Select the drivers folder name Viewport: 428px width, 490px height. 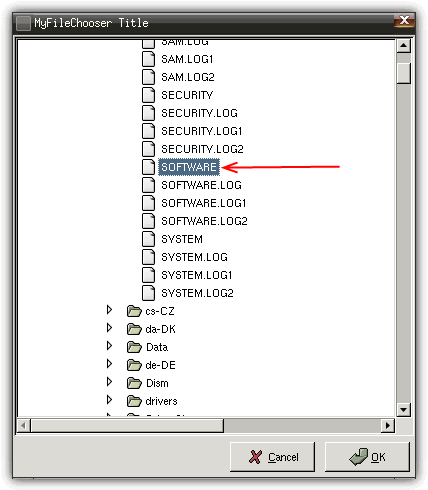point(161,401)
